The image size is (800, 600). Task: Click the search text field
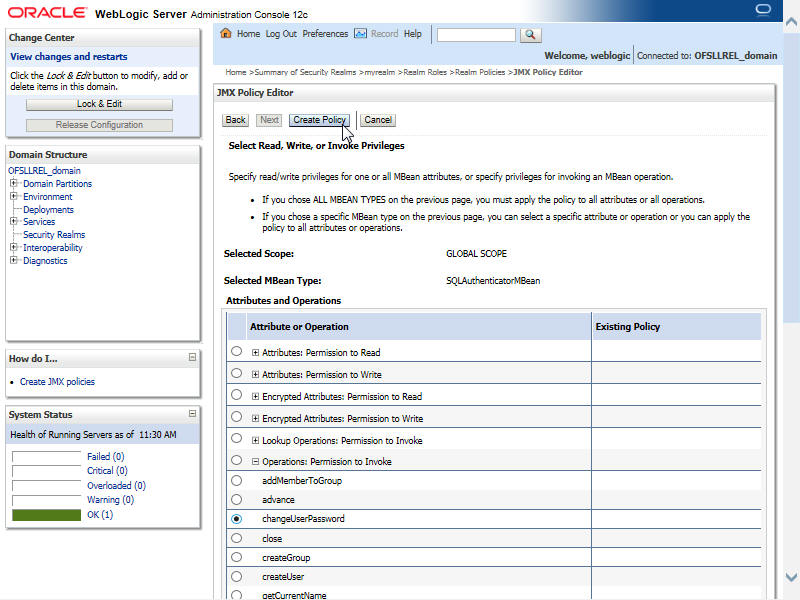[x=476, y=34]
